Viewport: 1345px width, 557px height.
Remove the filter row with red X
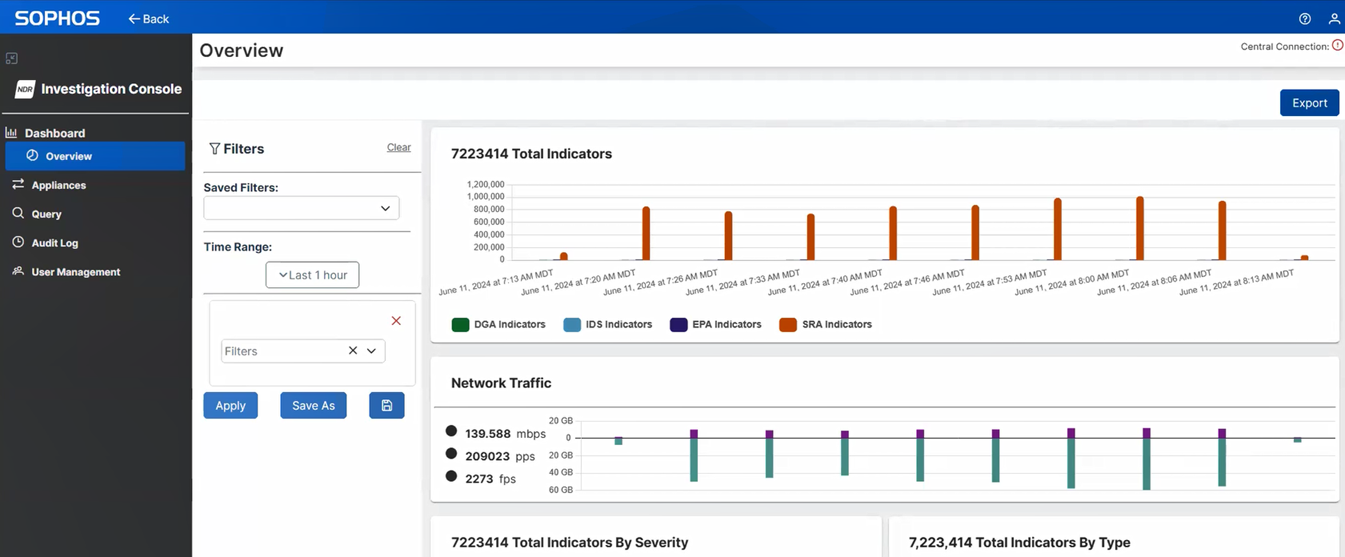[x=396, y=321]
